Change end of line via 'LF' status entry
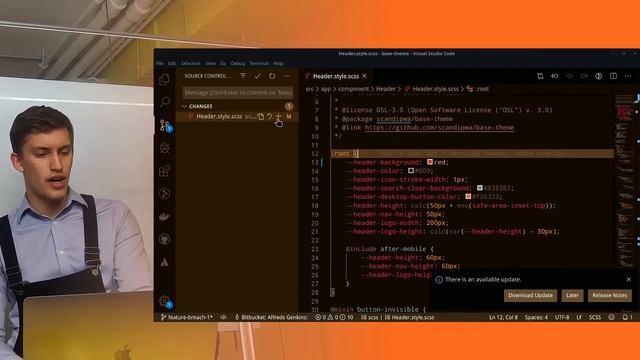640x360 pixels. (579, 317)
